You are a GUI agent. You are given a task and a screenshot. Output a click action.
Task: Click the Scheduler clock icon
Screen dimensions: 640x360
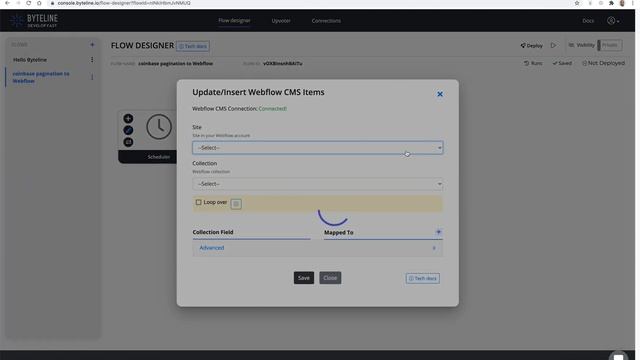tap(159, 127)
